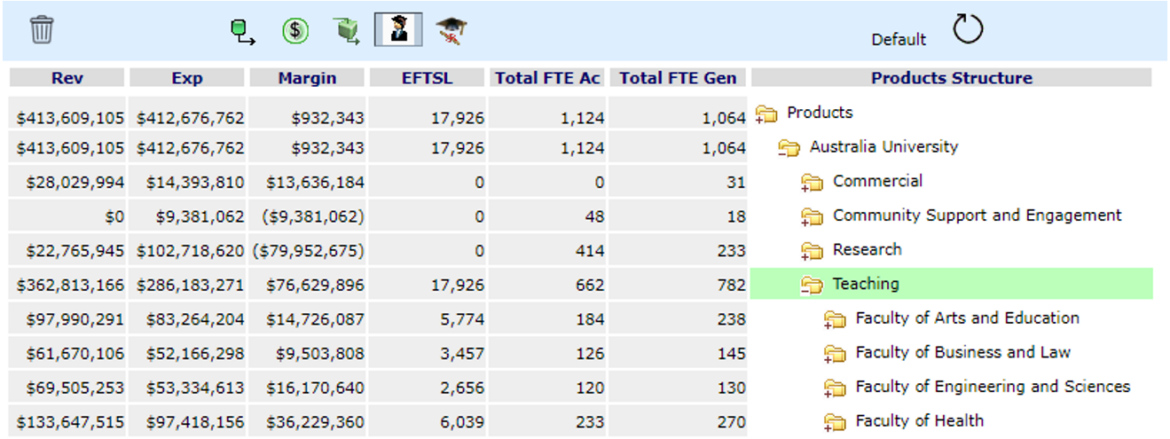Expand Faculty of Engineering and Sciences folder

pos(834,388)
